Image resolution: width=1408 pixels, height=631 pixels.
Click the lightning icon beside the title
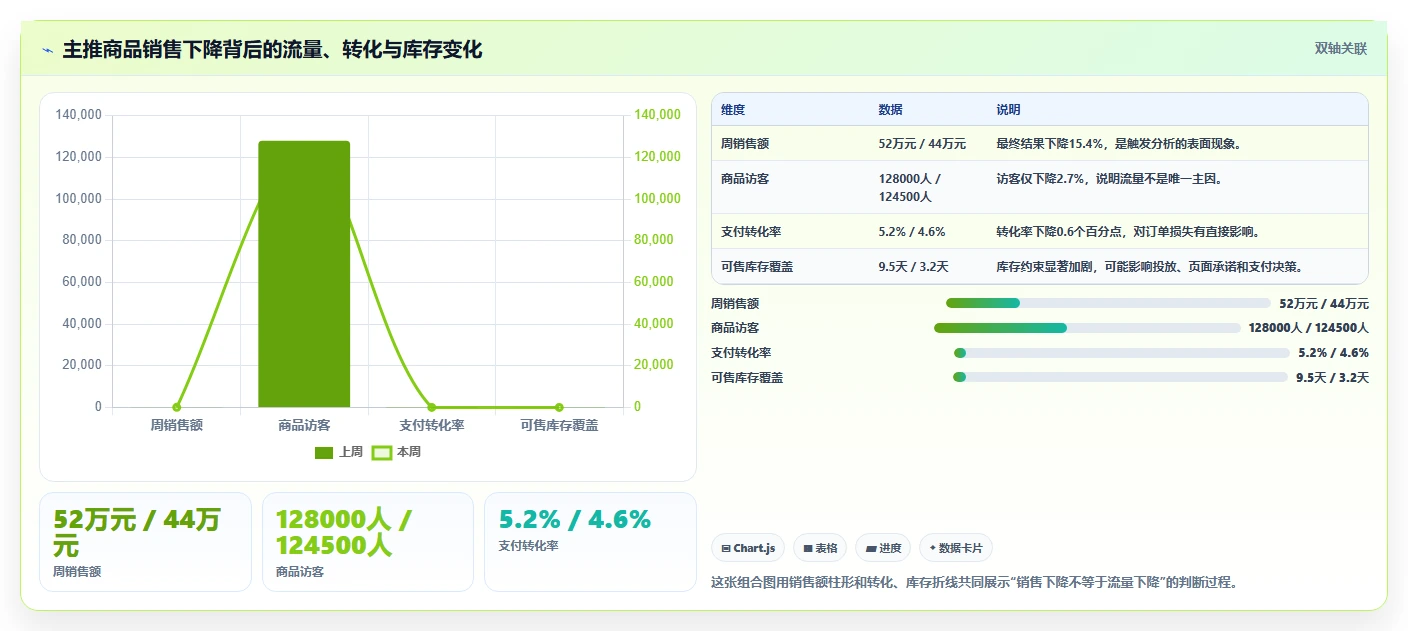(x=47, y=49)
